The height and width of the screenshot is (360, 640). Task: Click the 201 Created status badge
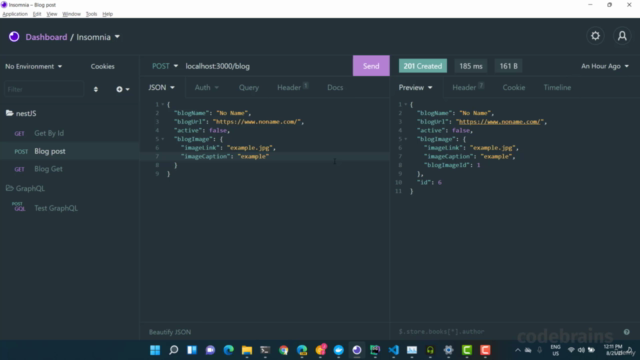[x=422, y=66]
